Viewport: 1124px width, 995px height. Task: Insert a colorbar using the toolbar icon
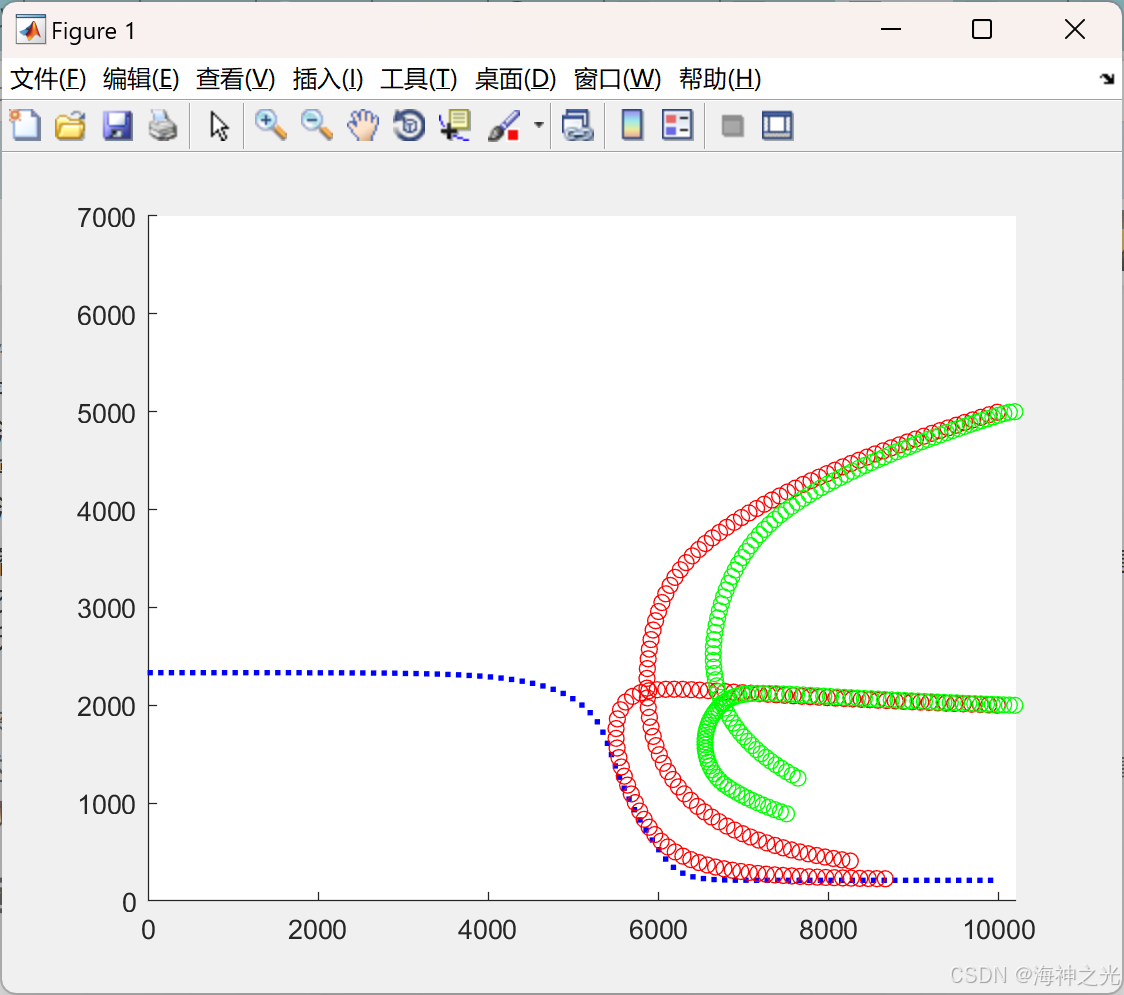click(x=632, y=125)
